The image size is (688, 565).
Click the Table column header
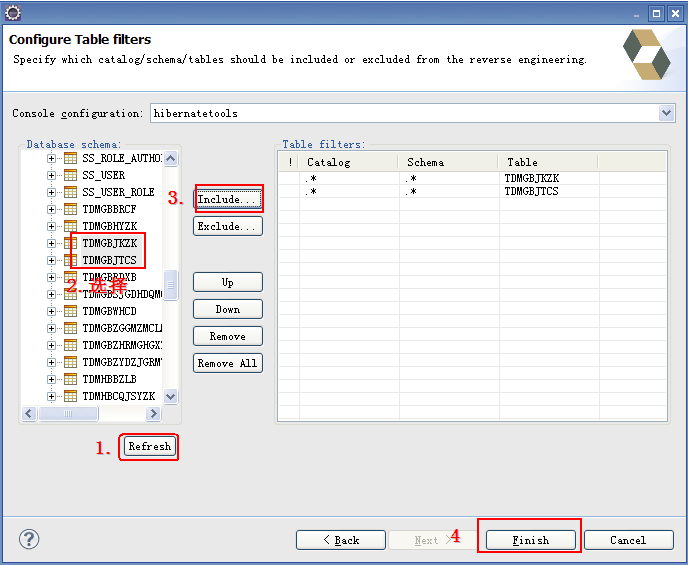[548, 162]
